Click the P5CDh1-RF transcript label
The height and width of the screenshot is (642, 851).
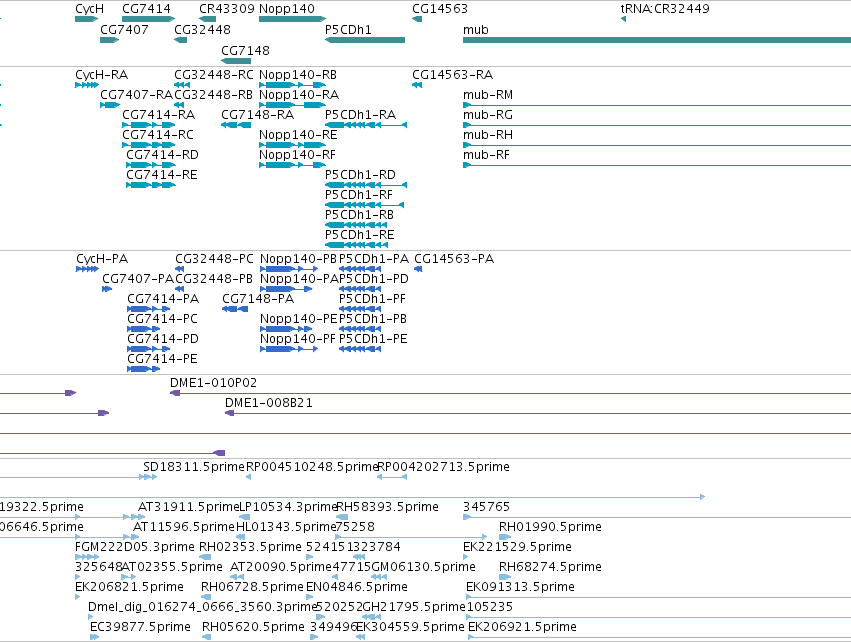coord(359,195)
